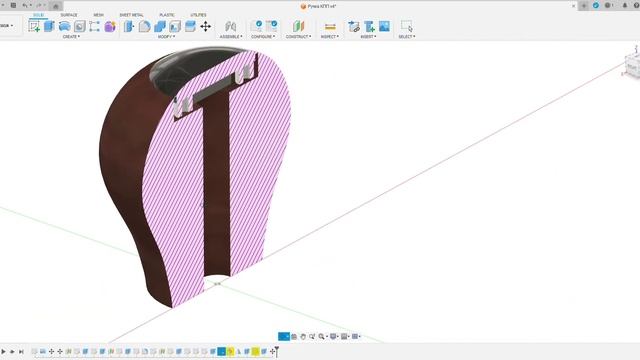Open the Construct dropdown menu
The height and width of the screenshot is (360, 640).
pyautogui.click(x=298, y=37)
